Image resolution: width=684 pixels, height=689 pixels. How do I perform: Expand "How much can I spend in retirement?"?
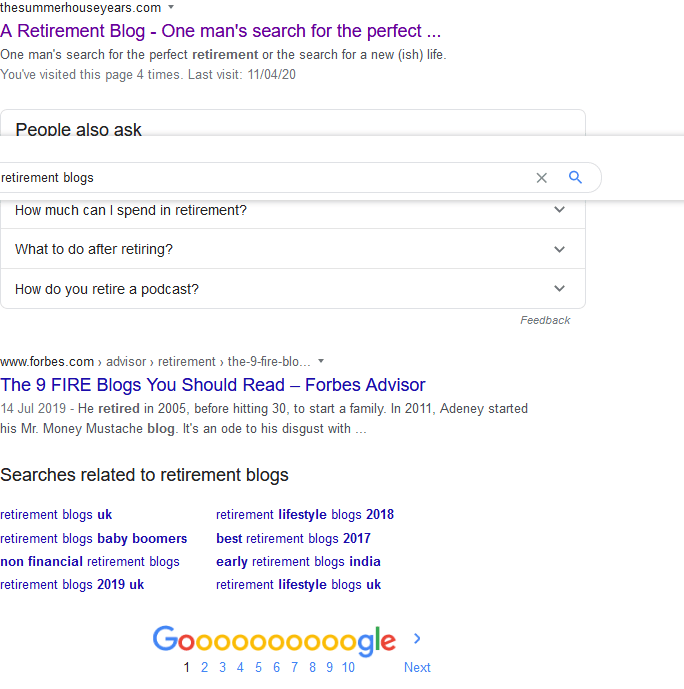click(x=293, y=210)
